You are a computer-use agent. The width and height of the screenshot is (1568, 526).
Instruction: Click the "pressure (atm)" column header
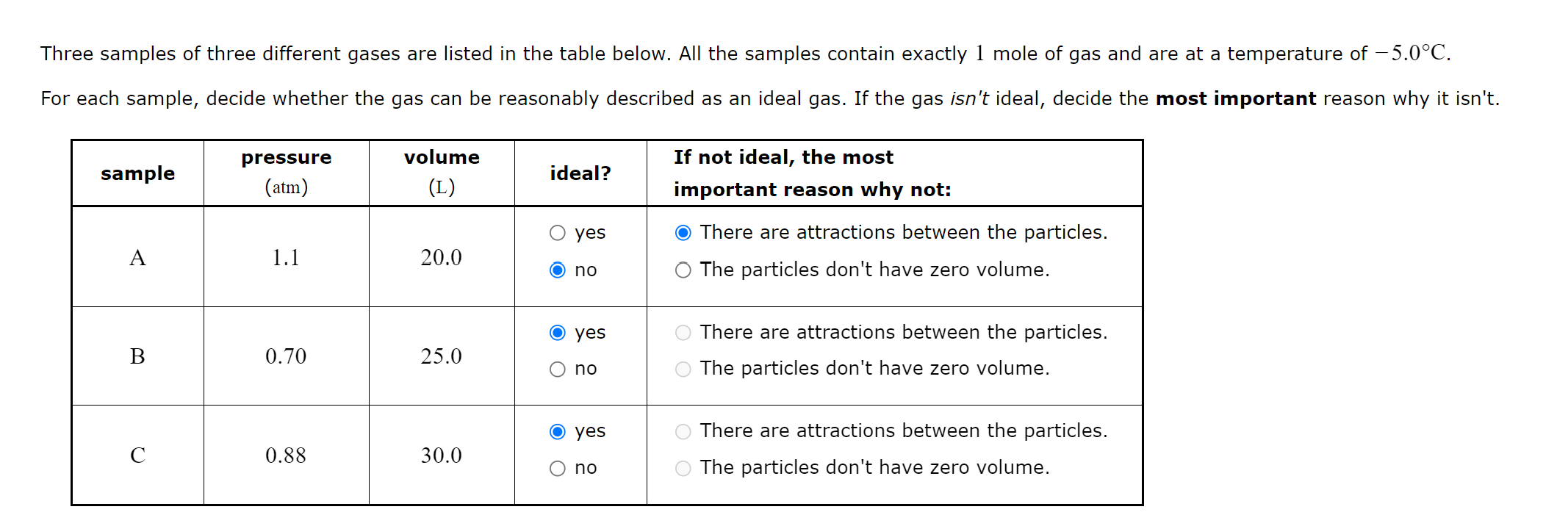pyautogui.click(x=287, y=173)
